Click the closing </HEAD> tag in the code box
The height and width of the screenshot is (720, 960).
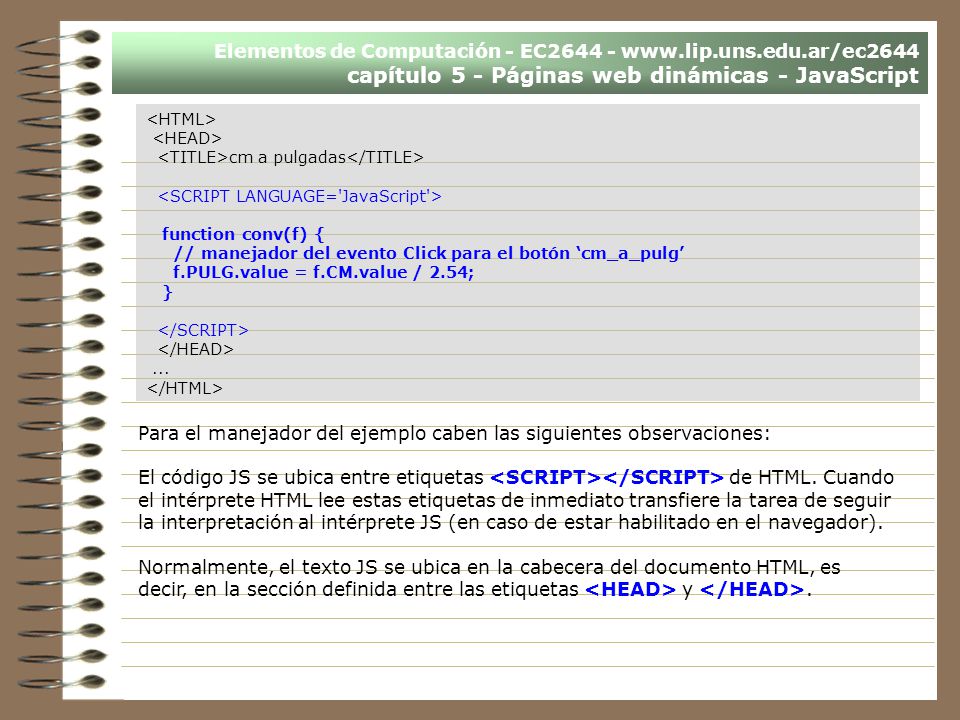196,350
